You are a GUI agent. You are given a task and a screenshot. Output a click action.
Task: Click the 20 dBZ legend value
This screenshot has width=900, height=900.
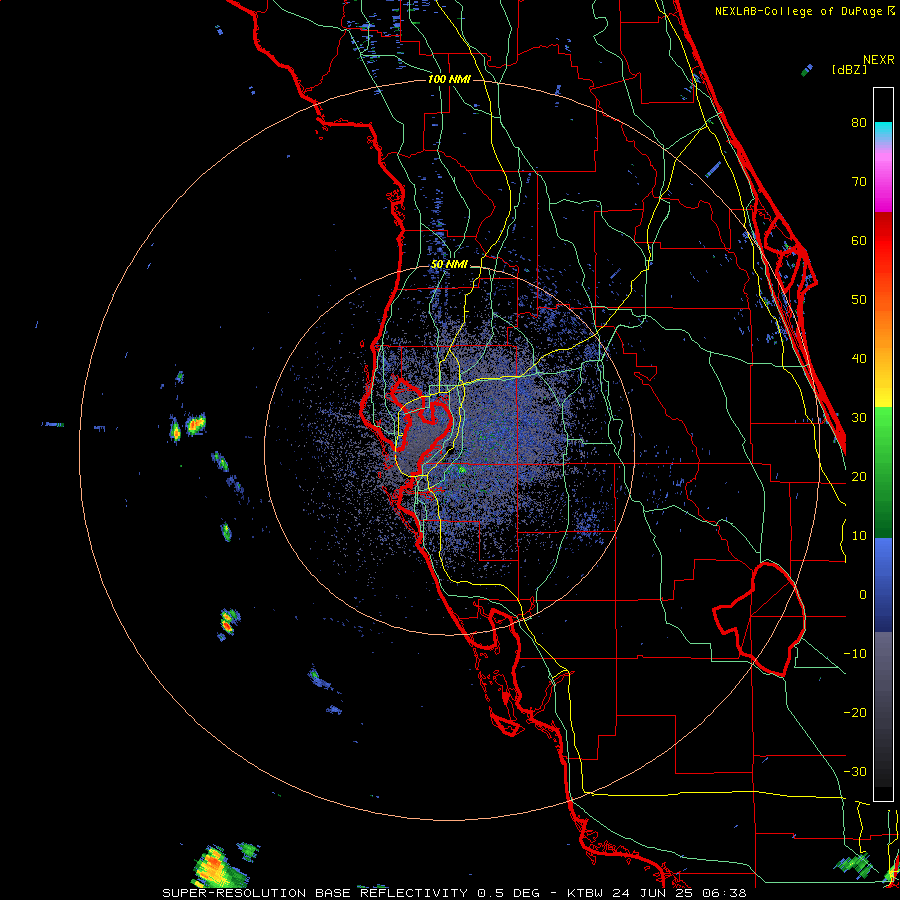pos(859,476)
